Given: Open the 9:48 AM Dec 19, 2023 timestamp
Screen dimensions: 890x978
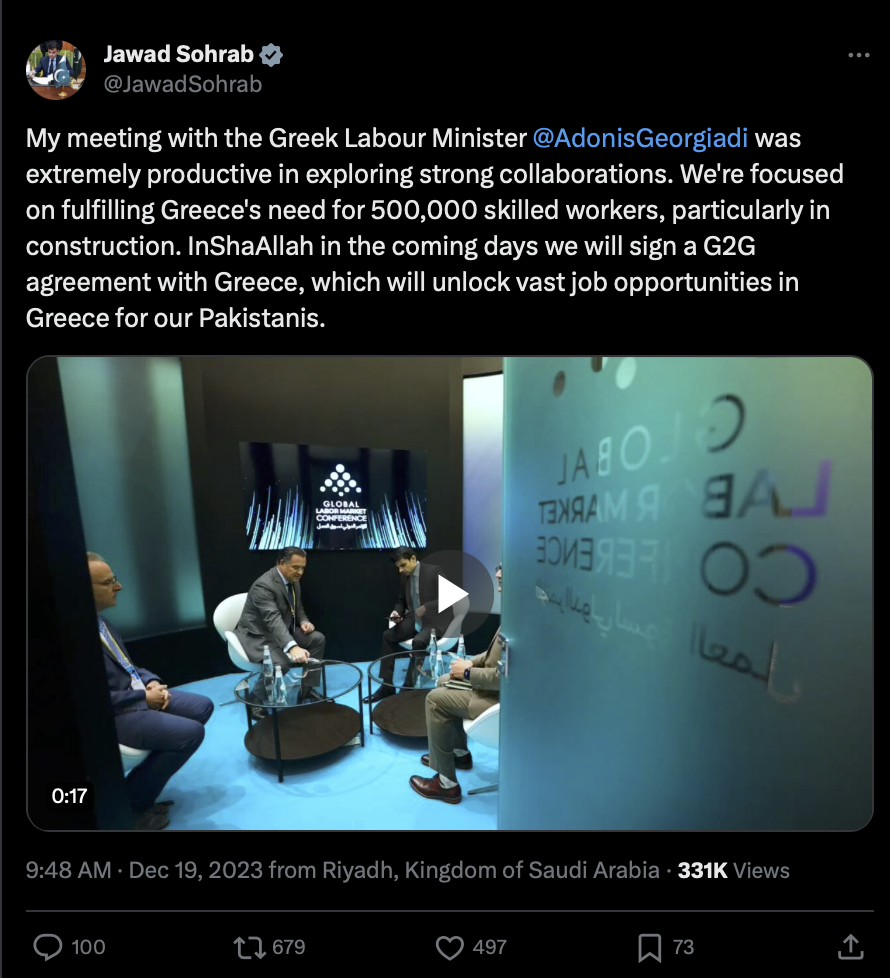Looking at the screenshot, I should pos(144,870).
